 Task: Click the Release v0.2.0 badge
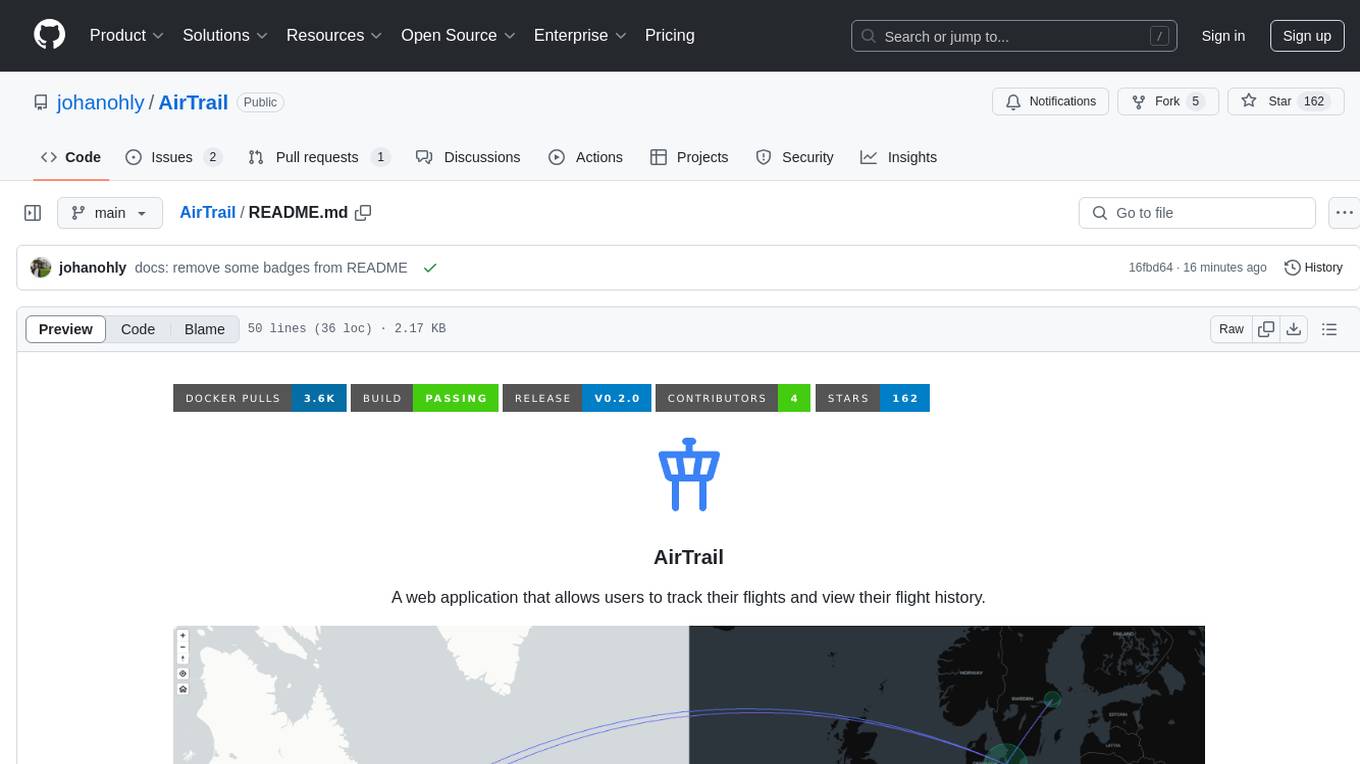tap(577, 398)
